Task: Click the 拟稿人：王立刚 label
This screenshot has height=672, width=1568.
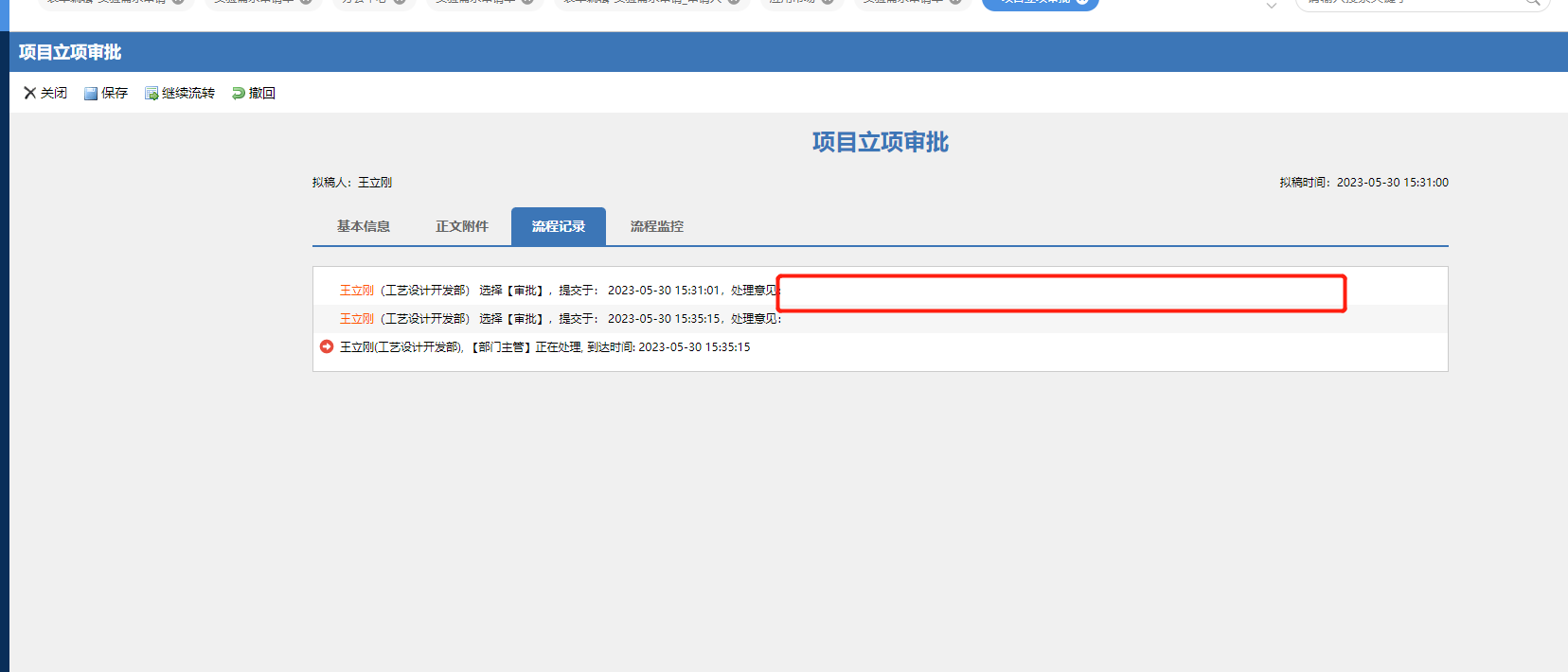Action: tap(352, 183)
